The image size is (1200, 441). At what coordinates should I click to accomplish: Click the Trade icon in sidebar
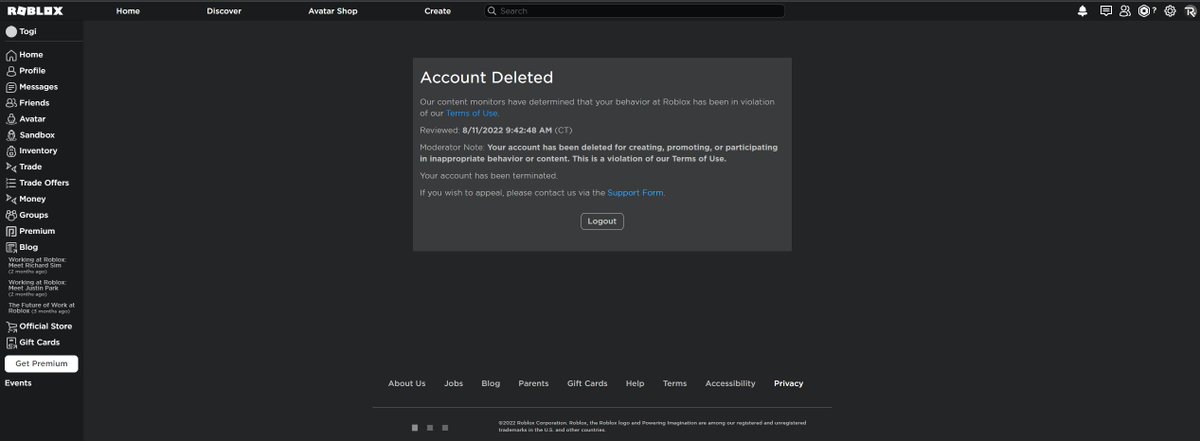tap(11, 167)
